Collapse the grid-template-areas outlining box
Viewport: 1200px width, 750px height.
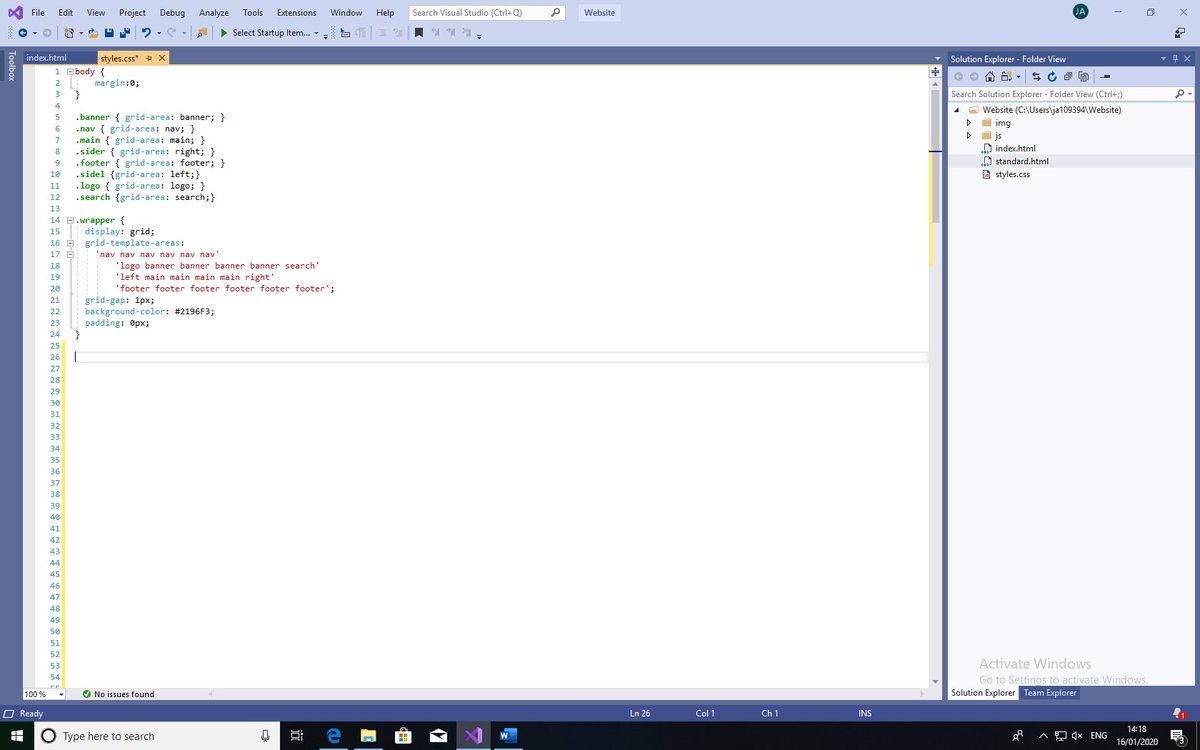point(70,243)
